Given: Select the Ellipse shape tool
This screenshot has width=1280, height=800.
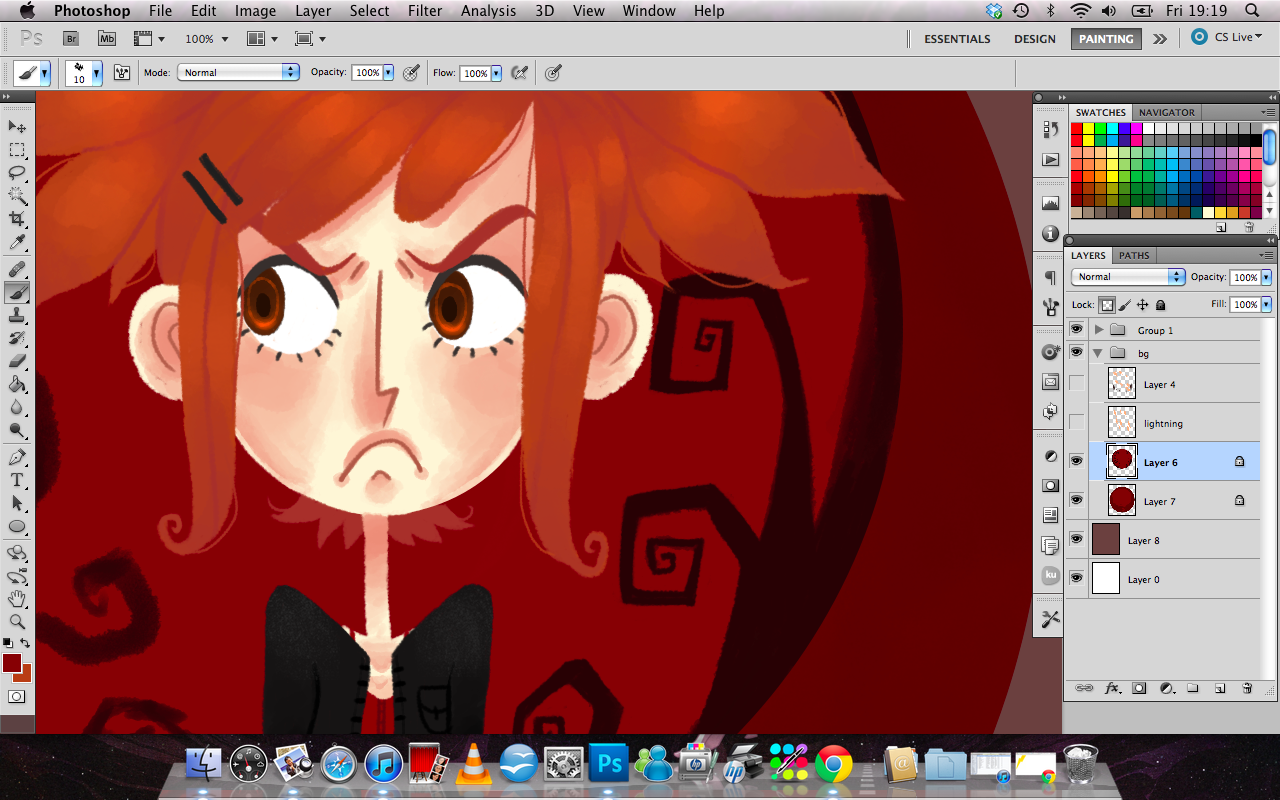Looking at the screenshot, I should pos(17,526).
